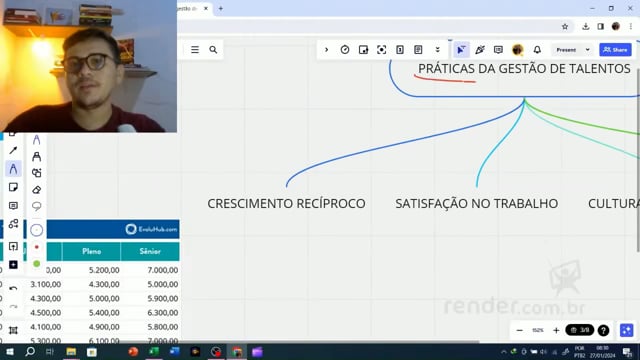Click the 152% zoom level value
The height and width of the screenshot is (360, 640).
(x=538, y=330)
